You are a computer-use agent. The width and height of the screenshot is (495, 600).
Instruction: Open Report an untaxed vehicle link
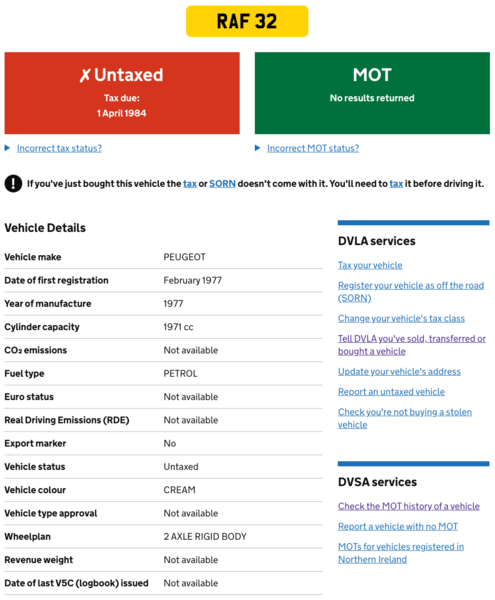click(391, 392)
